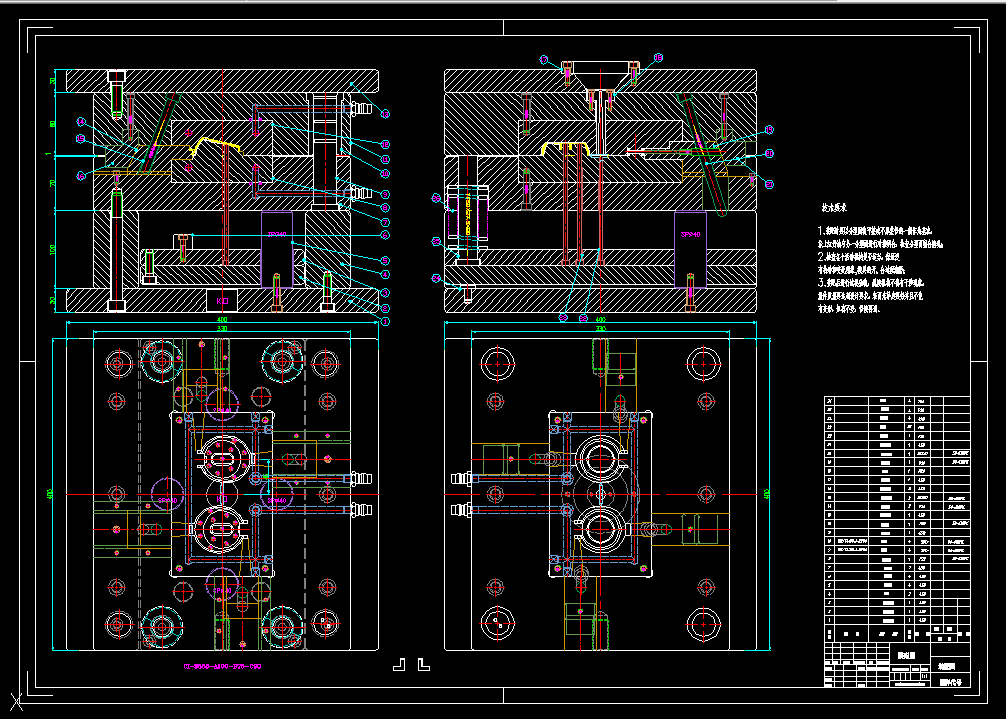Select part balloon 10 in left section view
Screen dimensions: 1006x719
click(x=386, y=174)
